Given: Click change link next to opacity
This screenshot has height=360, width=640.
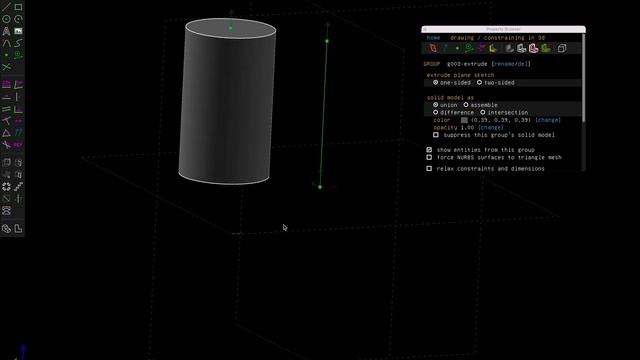Looking at the screenshot, I should point(491,127).
